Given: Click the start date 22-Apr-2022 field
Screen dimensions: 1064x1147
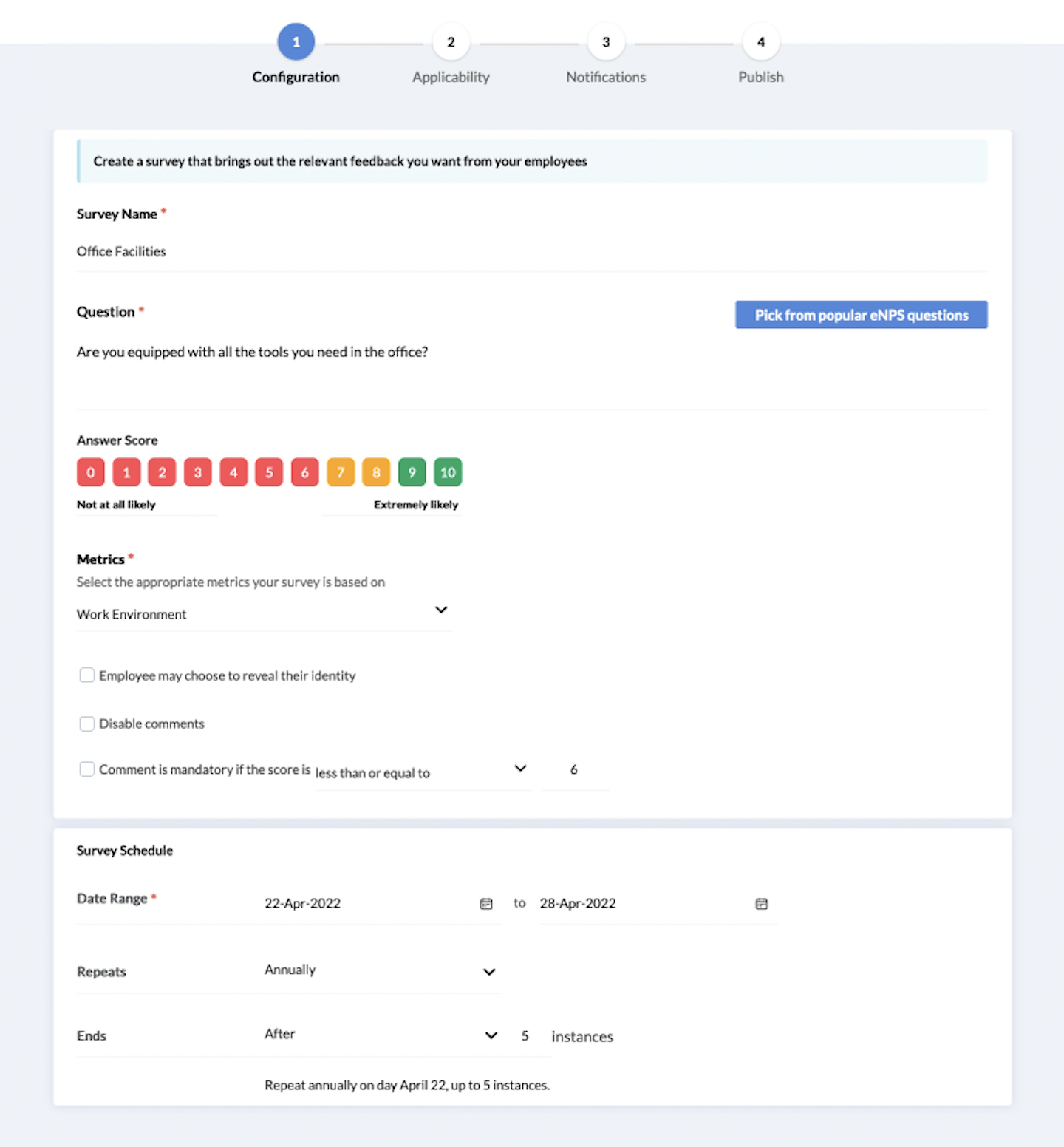Looking at the screenshot, I should click(382, 903).
